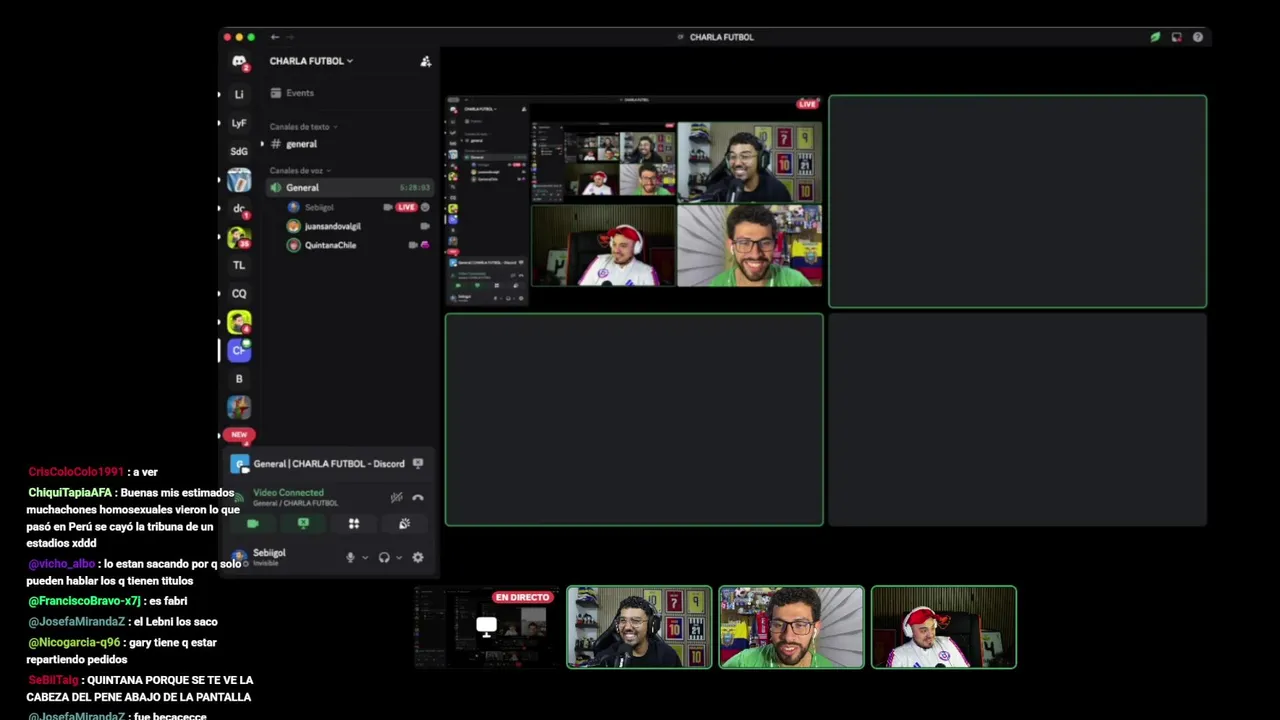Click the LIVE badge next to Sebiigol
This screenshot has height=720, width=1280.
[406, 207]
